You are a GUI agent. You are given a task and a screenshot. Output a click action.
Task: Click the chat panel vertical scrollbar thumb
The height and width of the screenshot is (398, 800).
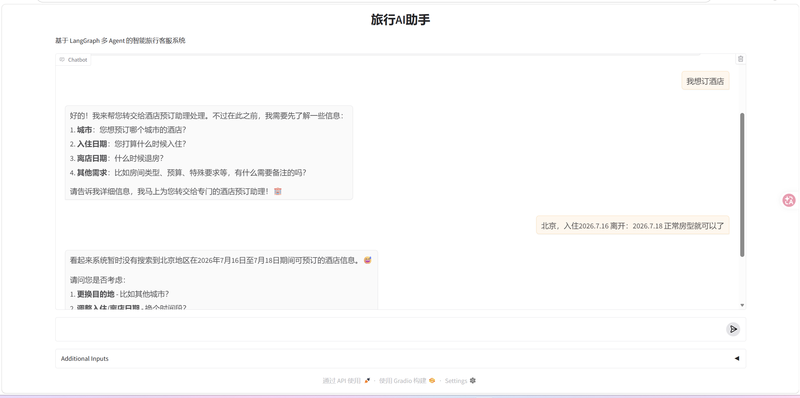tap(742, 185)
